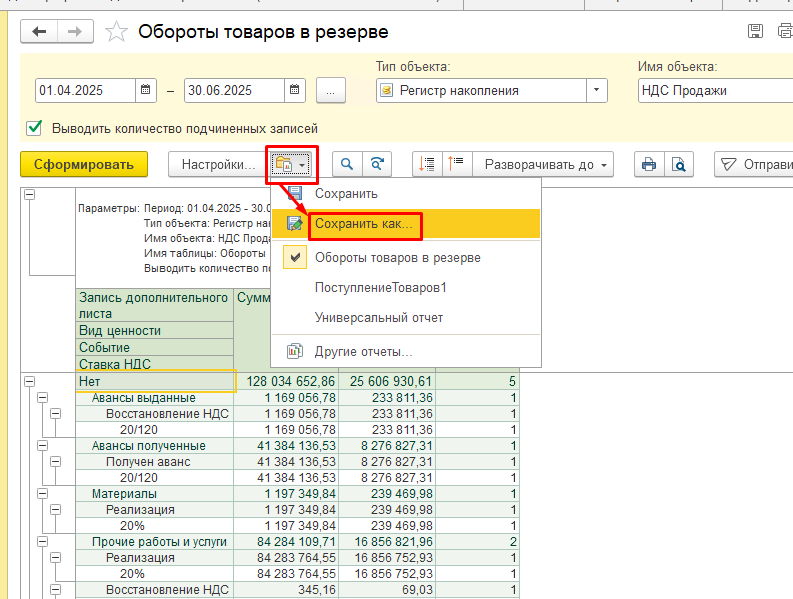Click the Запись дополнительного листа header cell

(x=155, y=305)
